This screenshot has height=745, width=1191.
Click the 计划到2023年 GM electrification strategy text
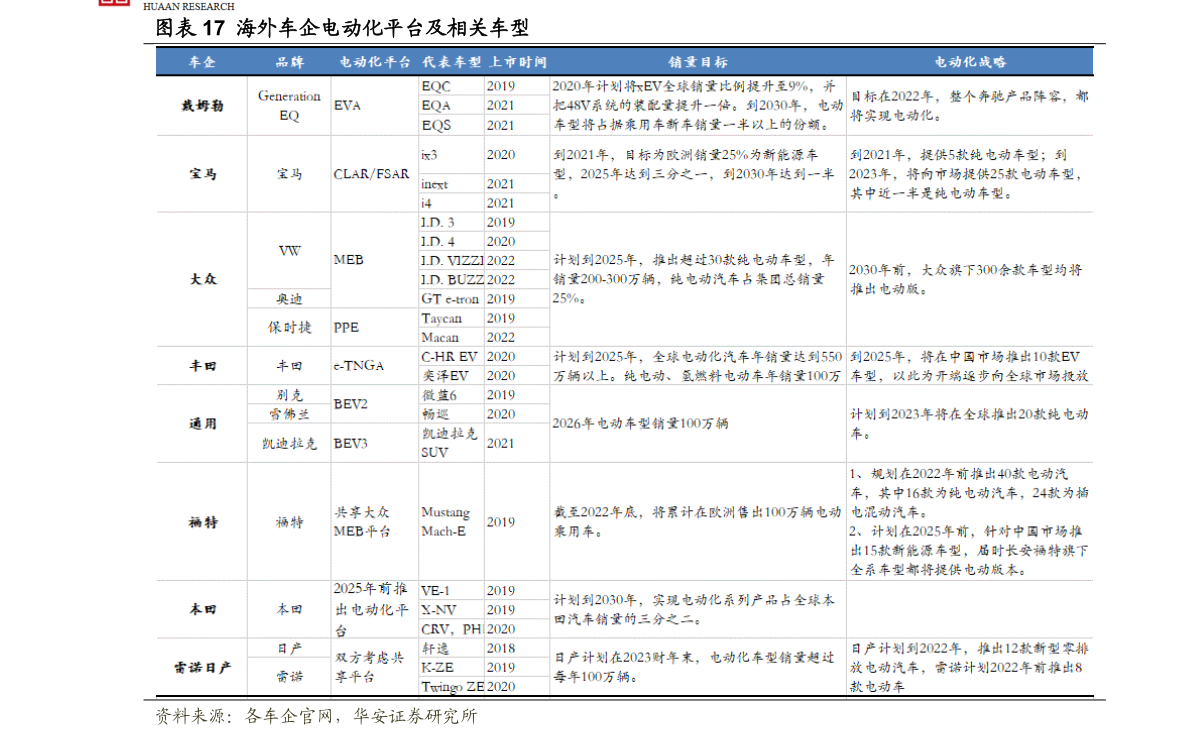pyautogui.click(x=969, y=424)
